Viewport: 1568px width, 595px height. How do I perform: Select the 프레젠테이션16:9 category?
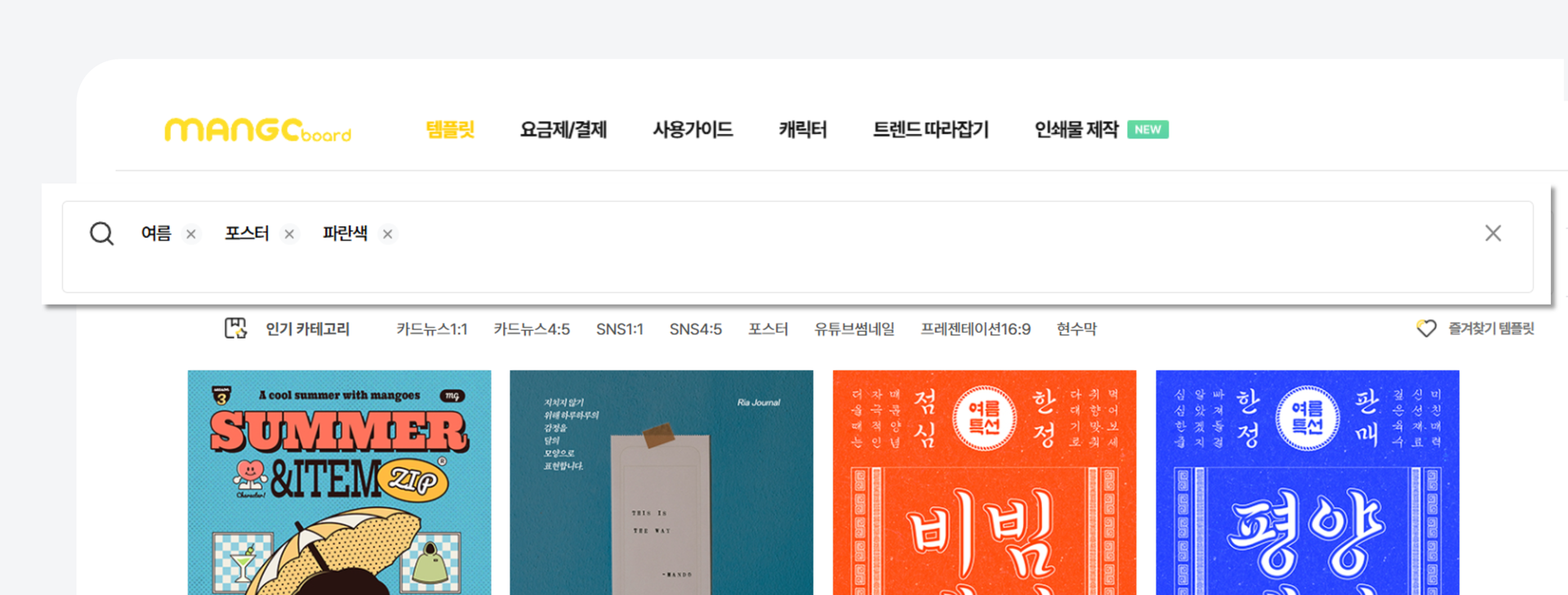tap(976, 329)
